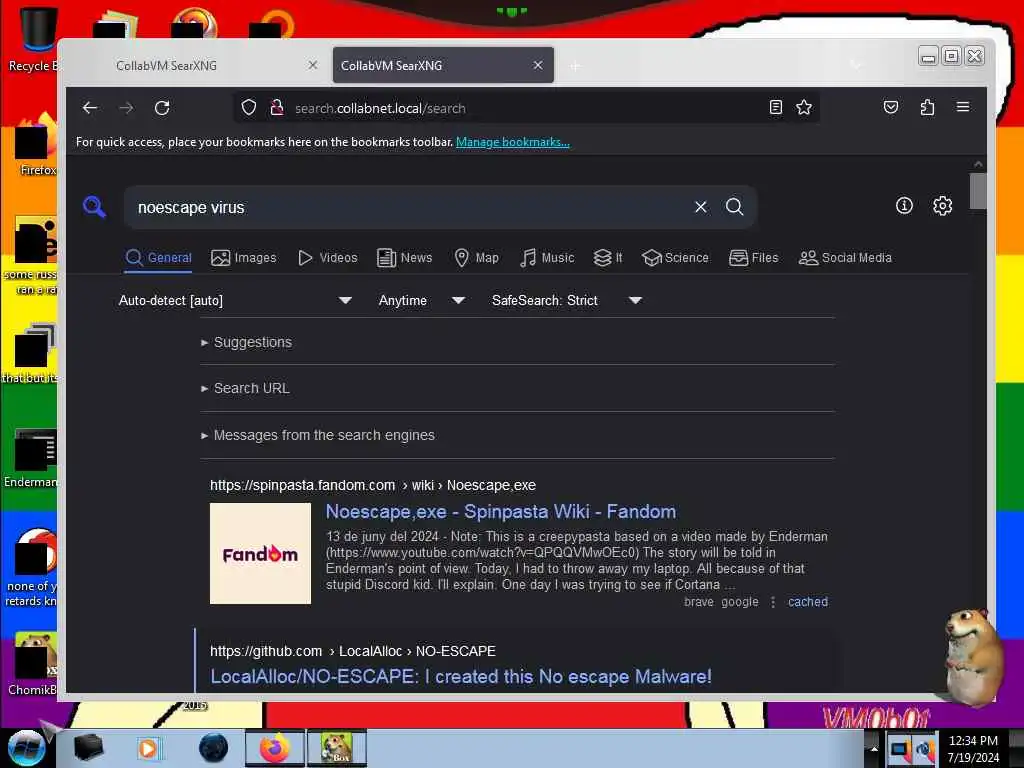This screenshot has height=768, width=1024.
Task: Select the General search category
Action: (x=159, y=257)
